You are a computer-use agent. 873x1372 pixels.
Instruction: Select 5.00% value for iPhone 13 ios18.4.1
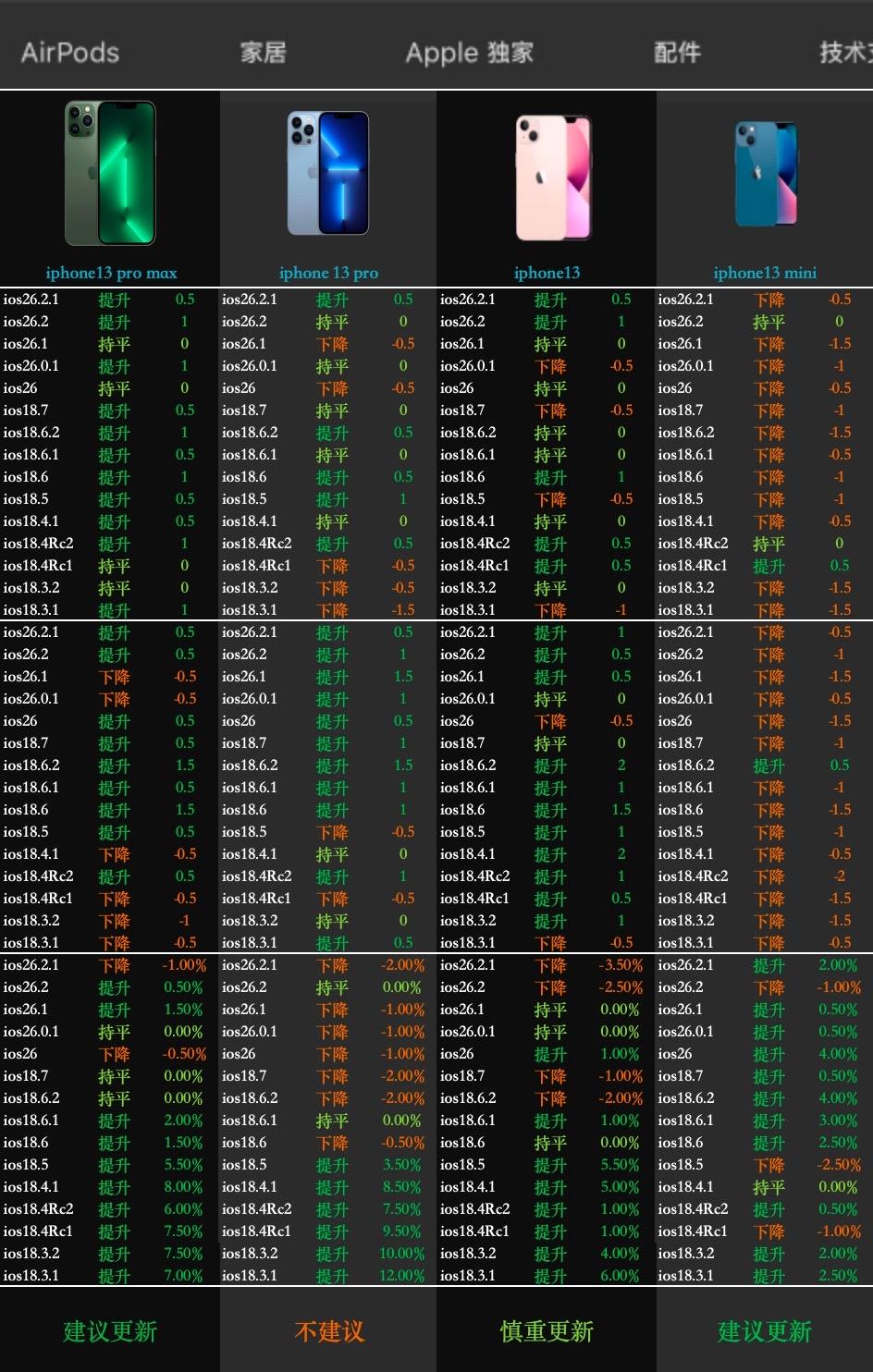pyautogui.click(x=620, y=1187)
